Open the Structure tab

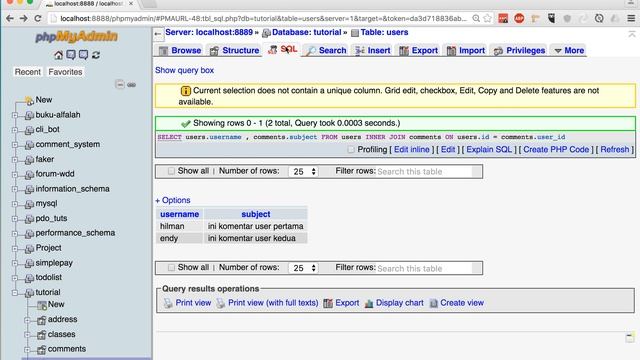click(x=235, y=50)
